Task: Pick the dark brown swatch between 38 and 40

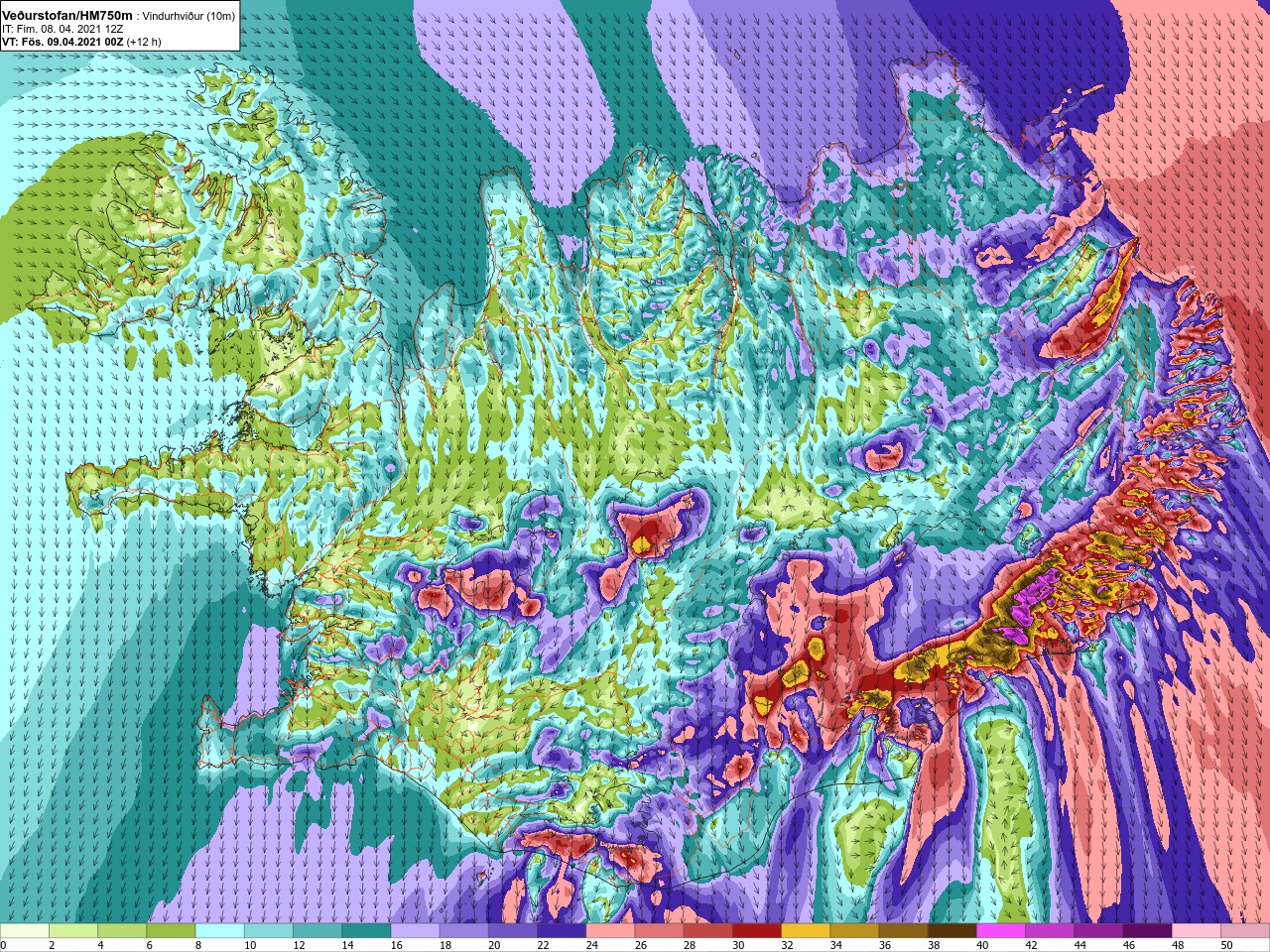Action: click(952, 931)
